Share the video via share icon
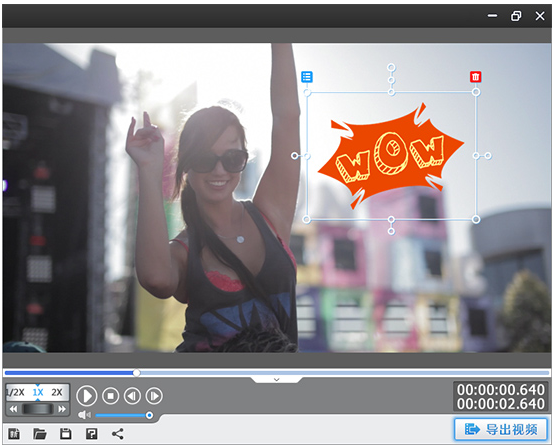This screenshot has width=552, height=448. pyautogui.click(x=118, y=434)
